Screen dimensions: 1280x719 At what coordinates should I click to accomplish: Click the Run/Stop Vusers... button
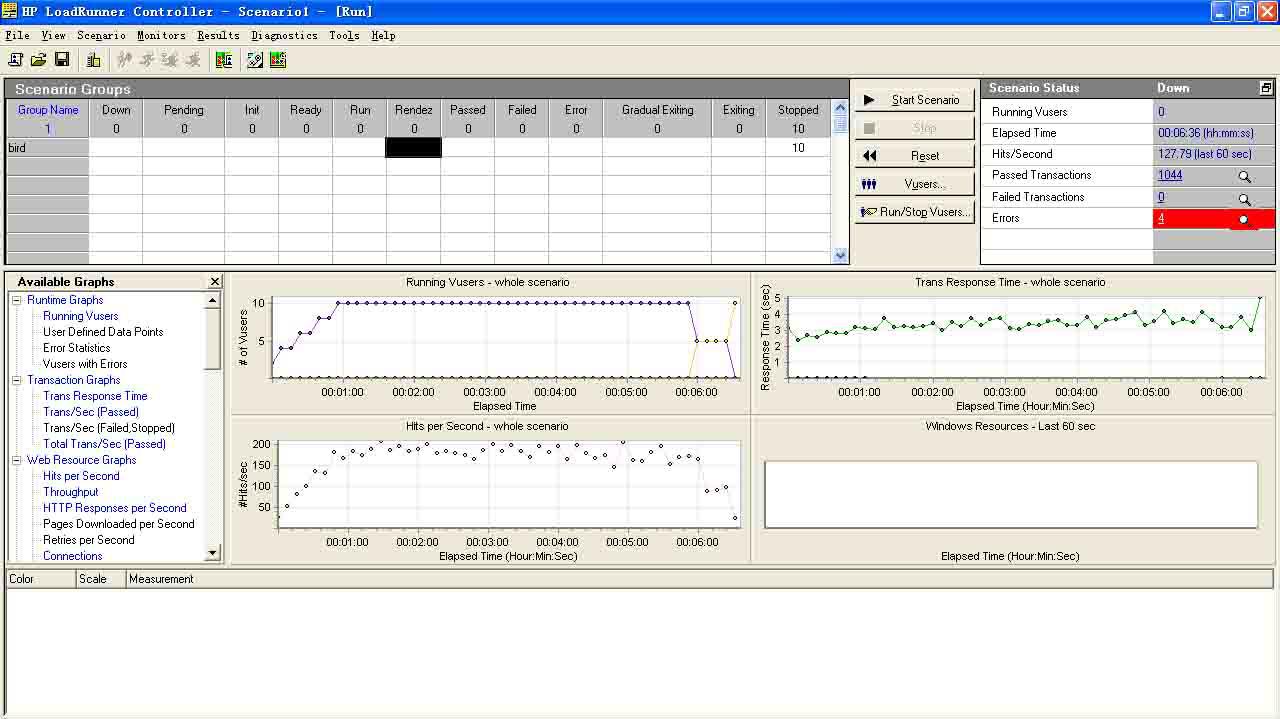pyautogui.click(x=914, y=212)
